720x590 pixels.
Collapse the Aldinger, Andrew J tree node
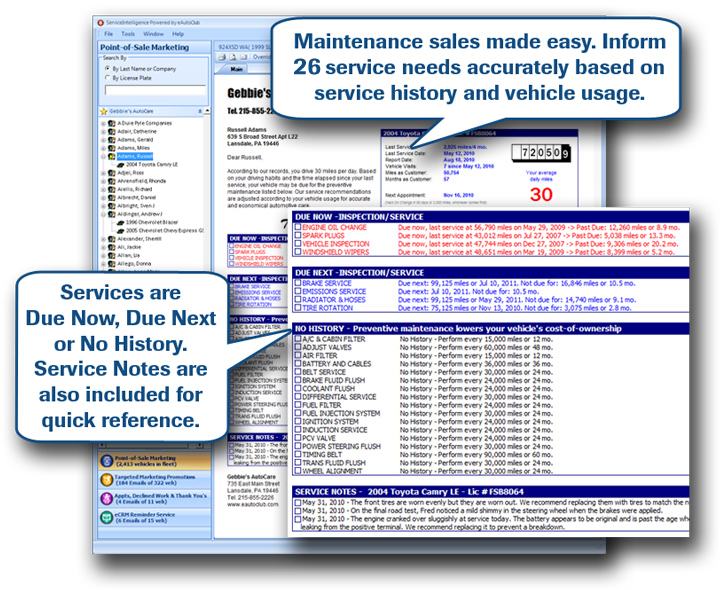(x=103, y=214)
